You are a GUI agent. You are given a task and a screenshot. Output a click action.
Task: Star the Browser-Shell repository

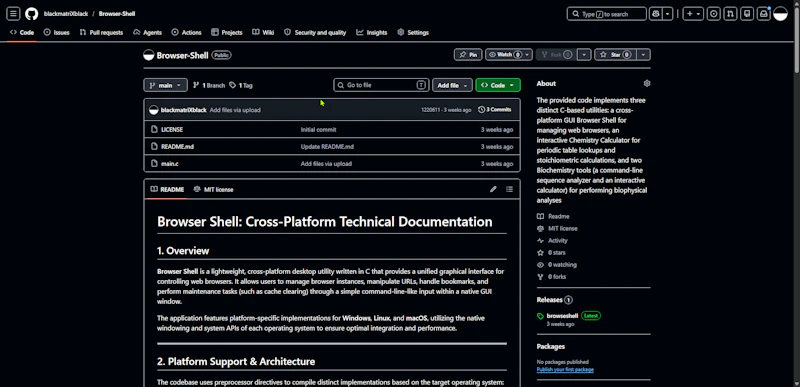(615, 55)
